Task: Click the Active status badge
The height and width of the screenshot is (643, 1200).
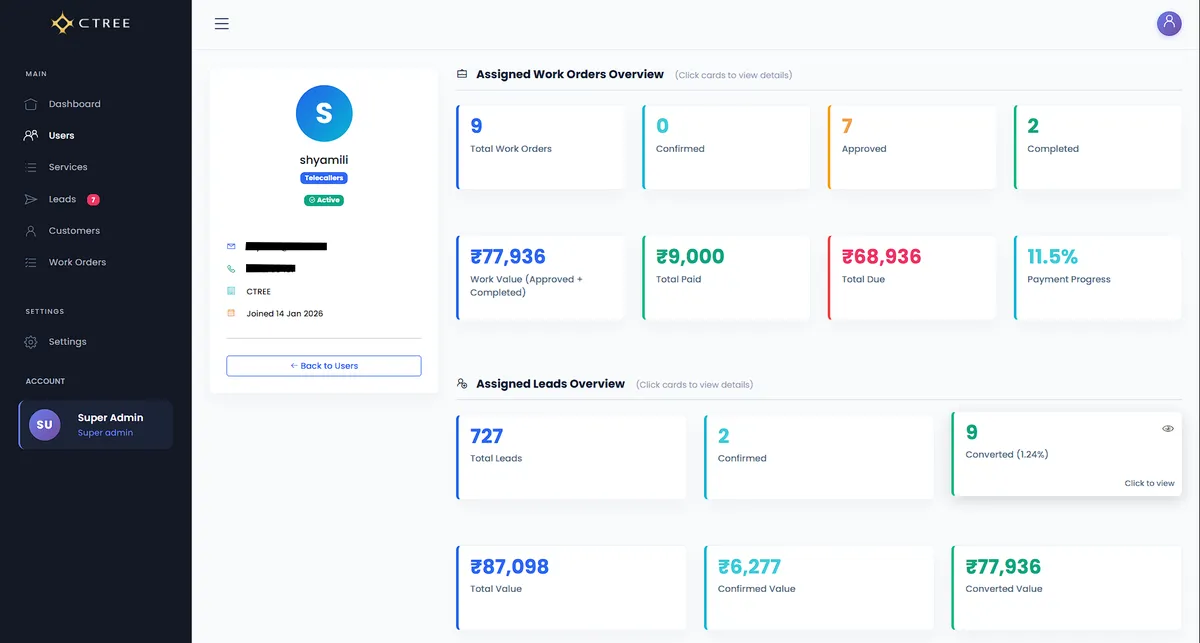Action: (x=324, y=200)
